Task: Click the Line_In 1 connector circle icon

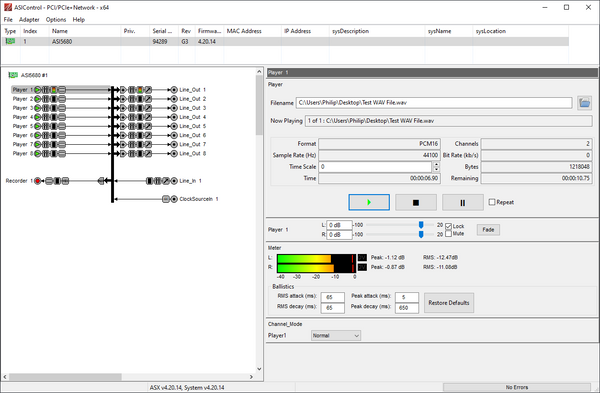Action: pos(174,181)
